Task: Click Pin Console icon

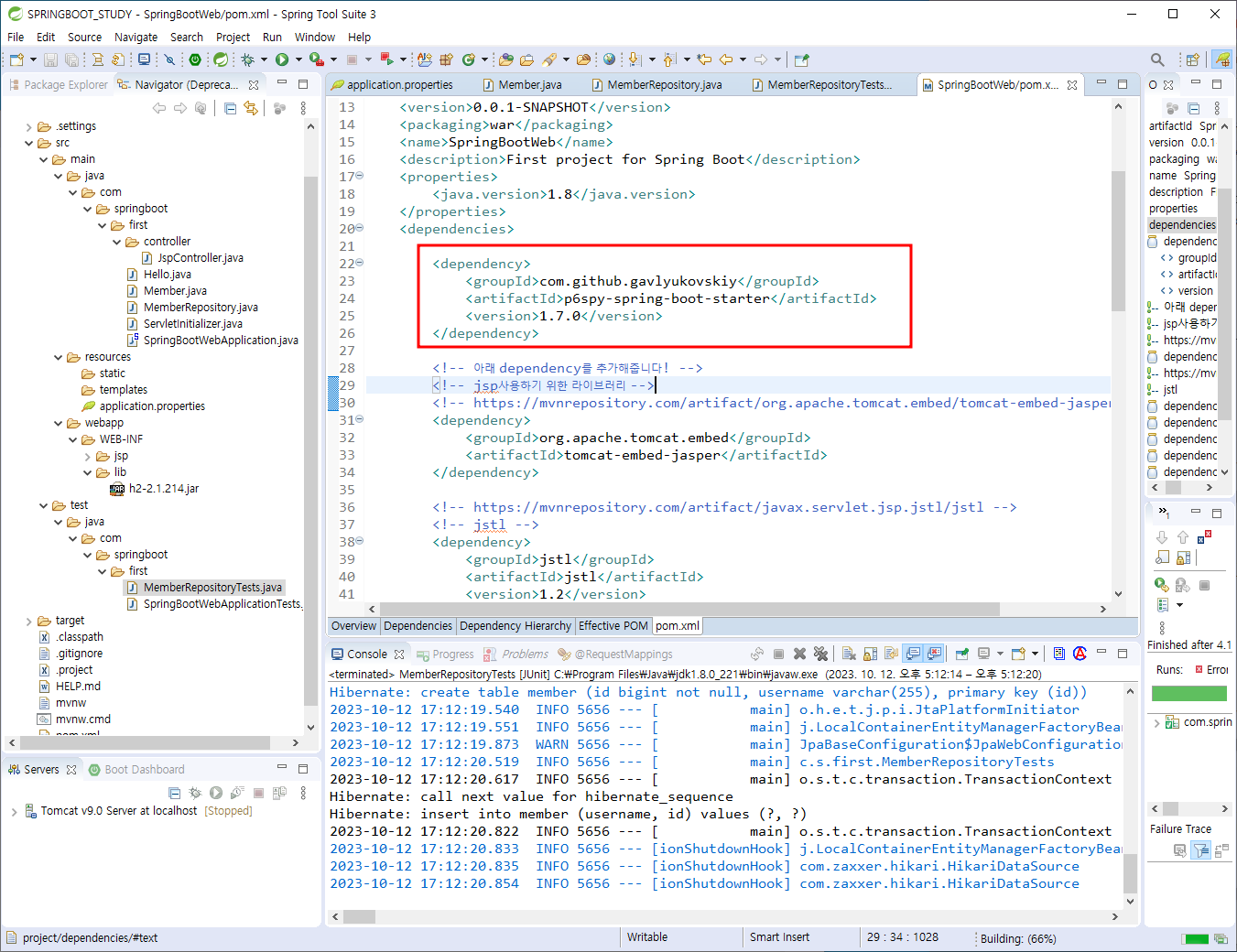Action: (x=961, y=654)
